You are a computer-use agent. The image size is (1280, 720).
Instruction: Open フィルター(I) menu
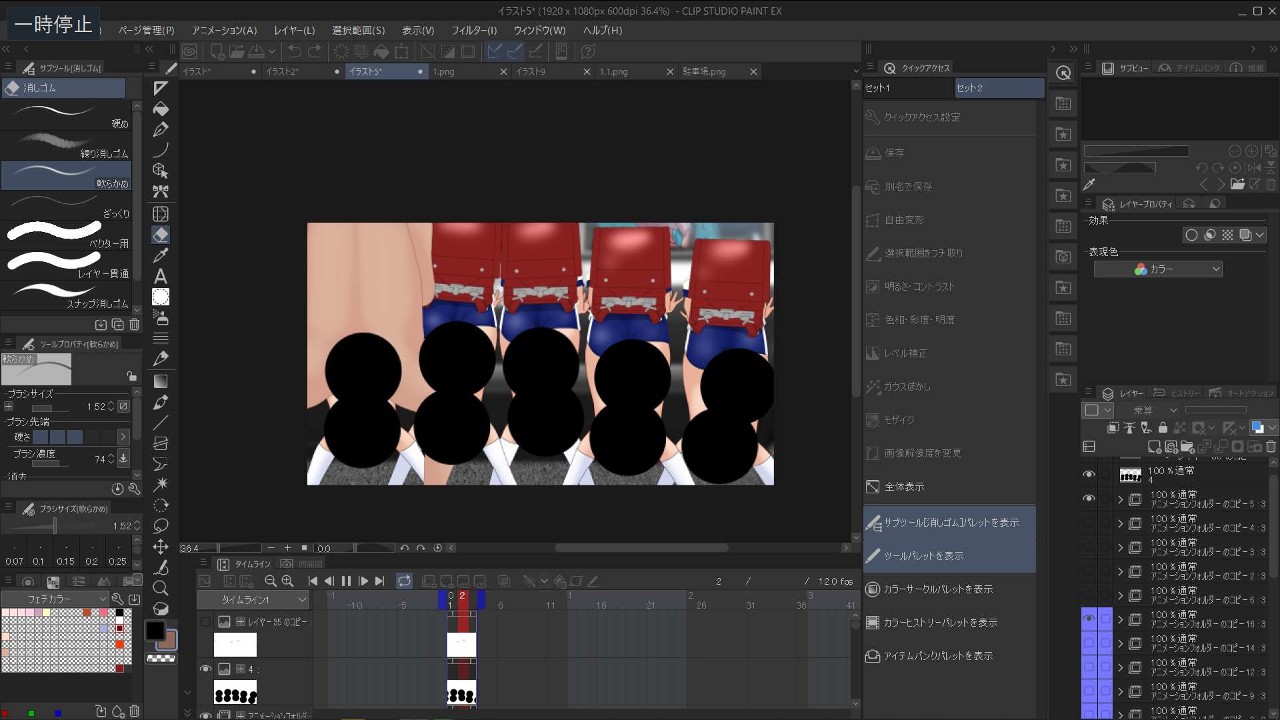[474, 30]
